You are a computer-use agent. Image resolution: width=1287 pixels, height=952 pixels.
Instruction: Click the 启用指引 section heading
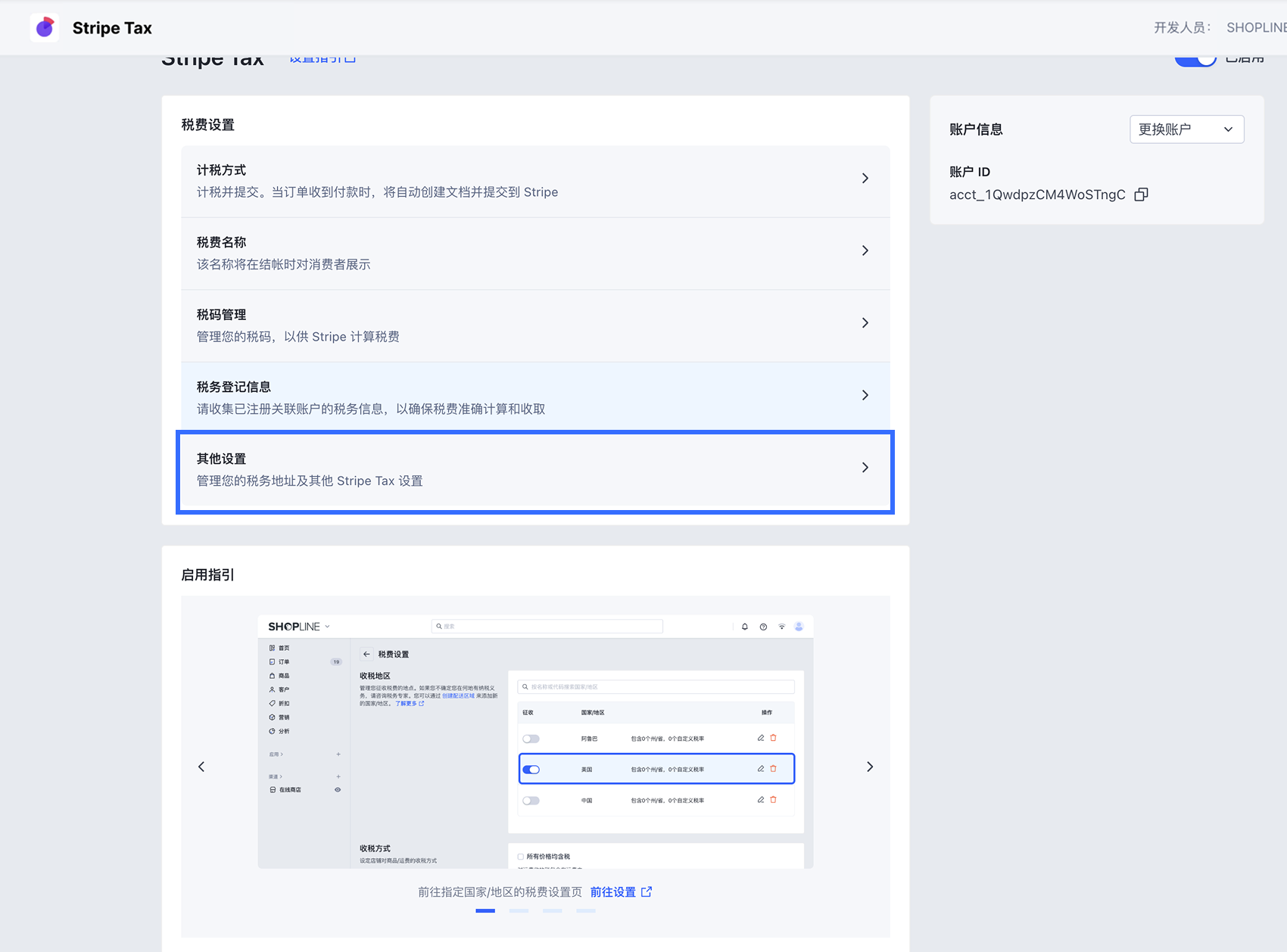[207, 574]
